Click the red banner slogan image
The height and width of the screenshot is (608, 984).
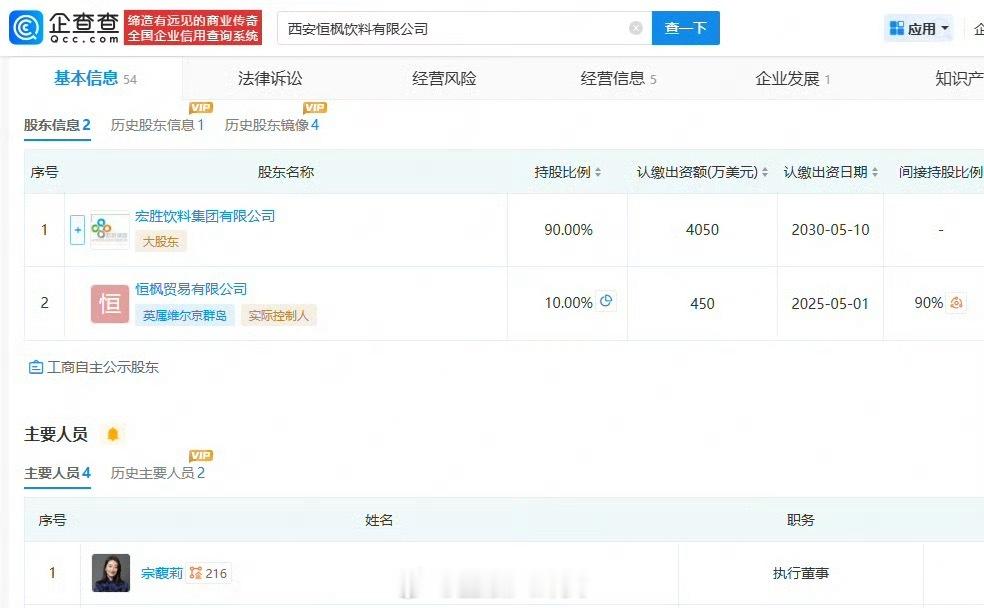[193, 28]
